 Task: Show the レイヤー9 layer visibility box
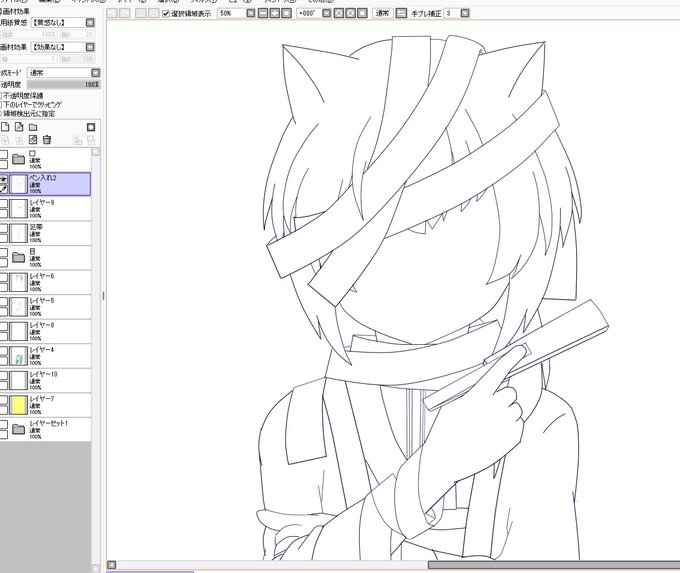tap(3, 203)
